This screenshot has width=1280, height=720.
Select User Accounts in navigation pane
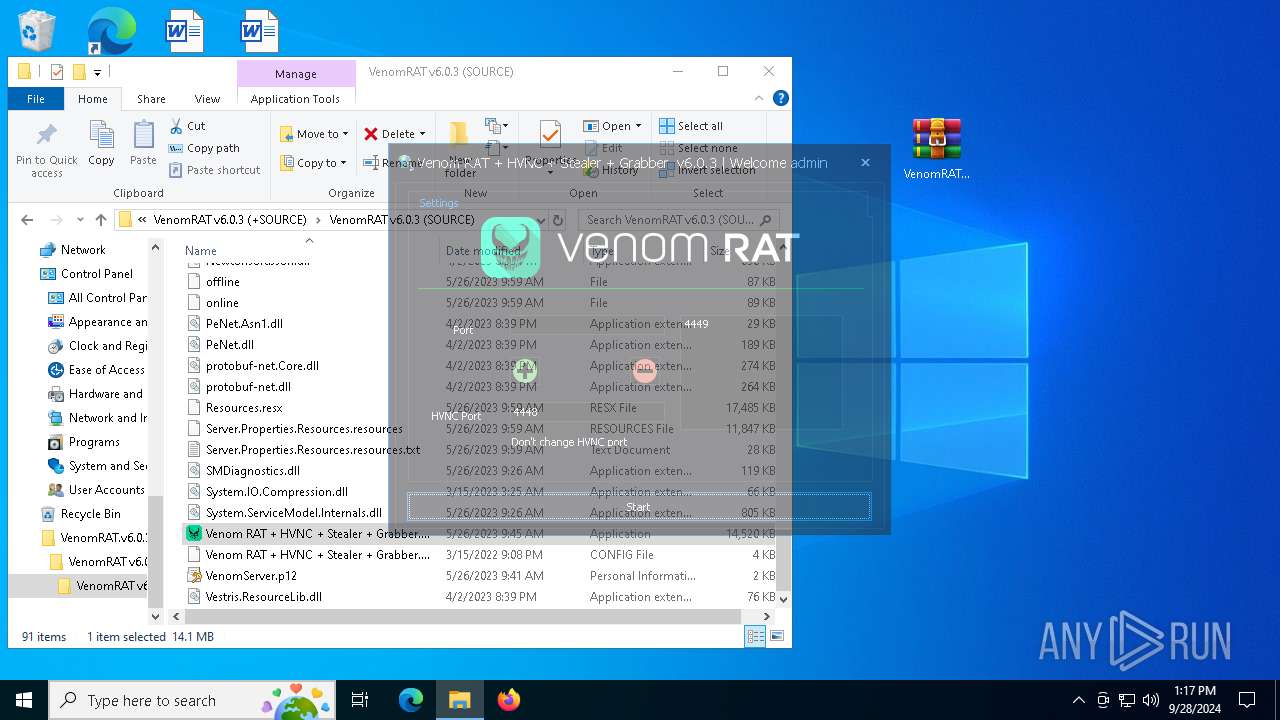point(106,490)
